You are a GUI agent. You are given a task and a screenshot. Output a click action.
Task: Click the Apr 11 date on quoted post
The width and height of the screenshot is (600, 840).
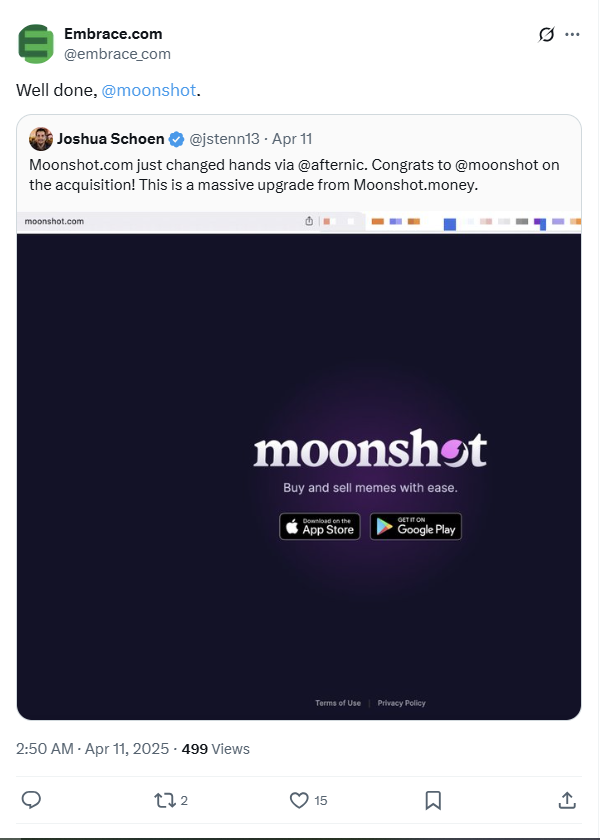click(x=292, y=139)
